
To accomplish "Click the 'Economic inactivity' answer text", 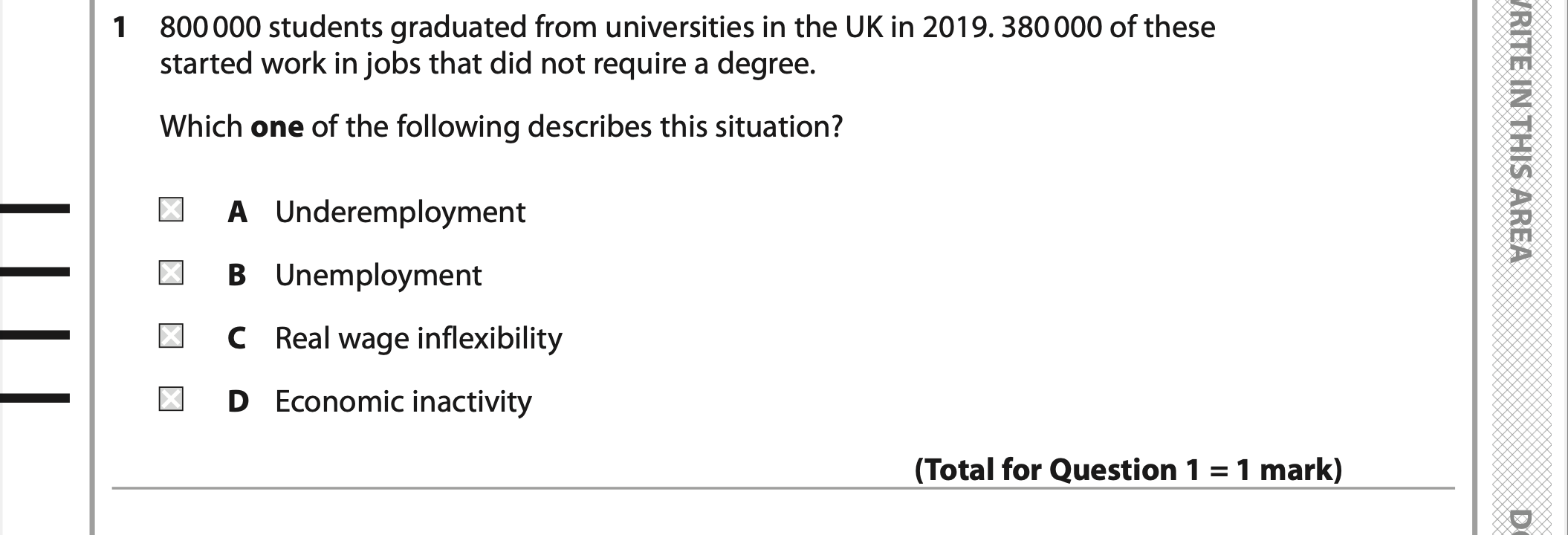I will pyautogui.click(x=404, y=402).
